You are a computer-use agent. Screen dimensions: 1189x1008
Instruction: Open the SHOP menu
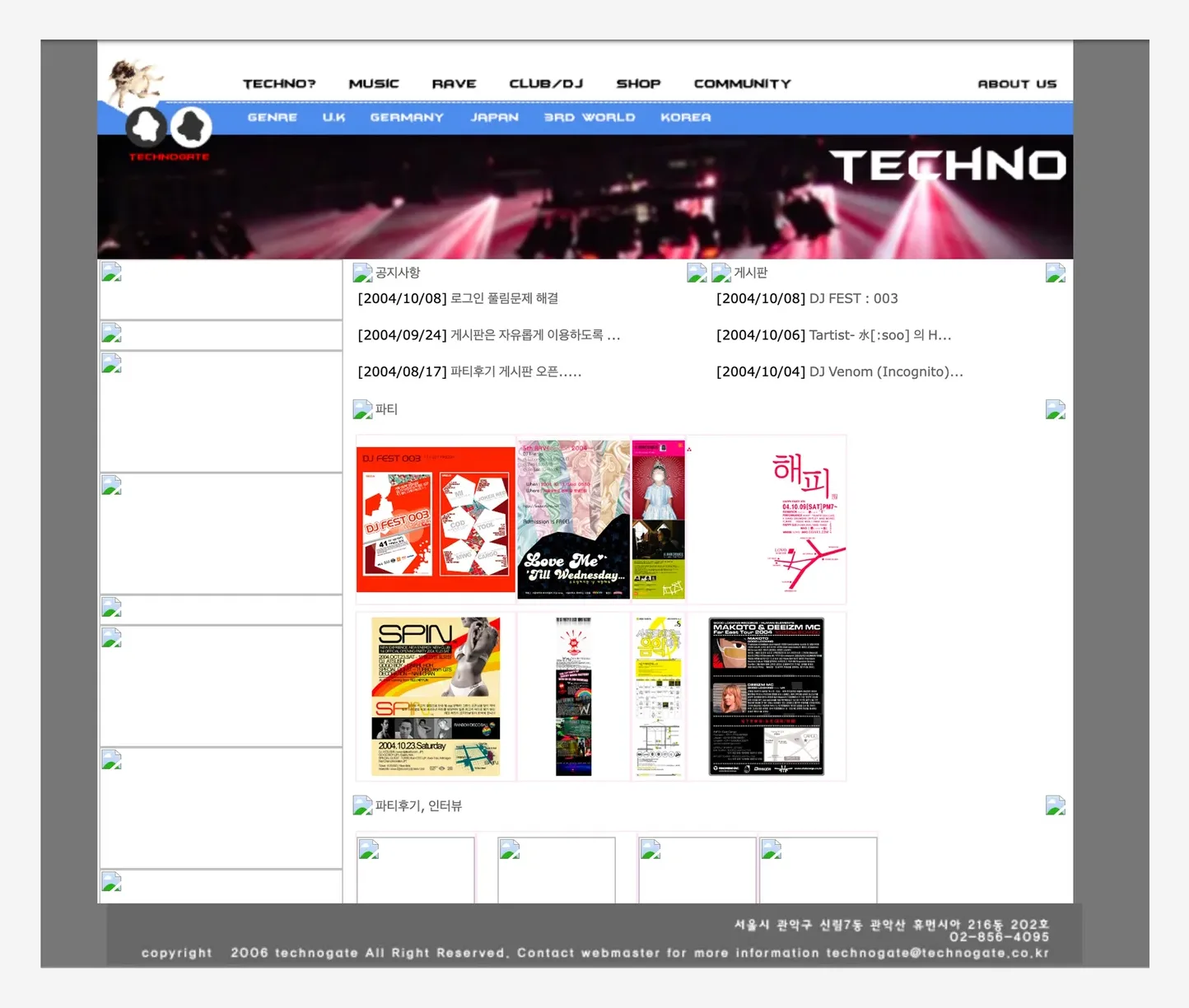click(638, 84)
